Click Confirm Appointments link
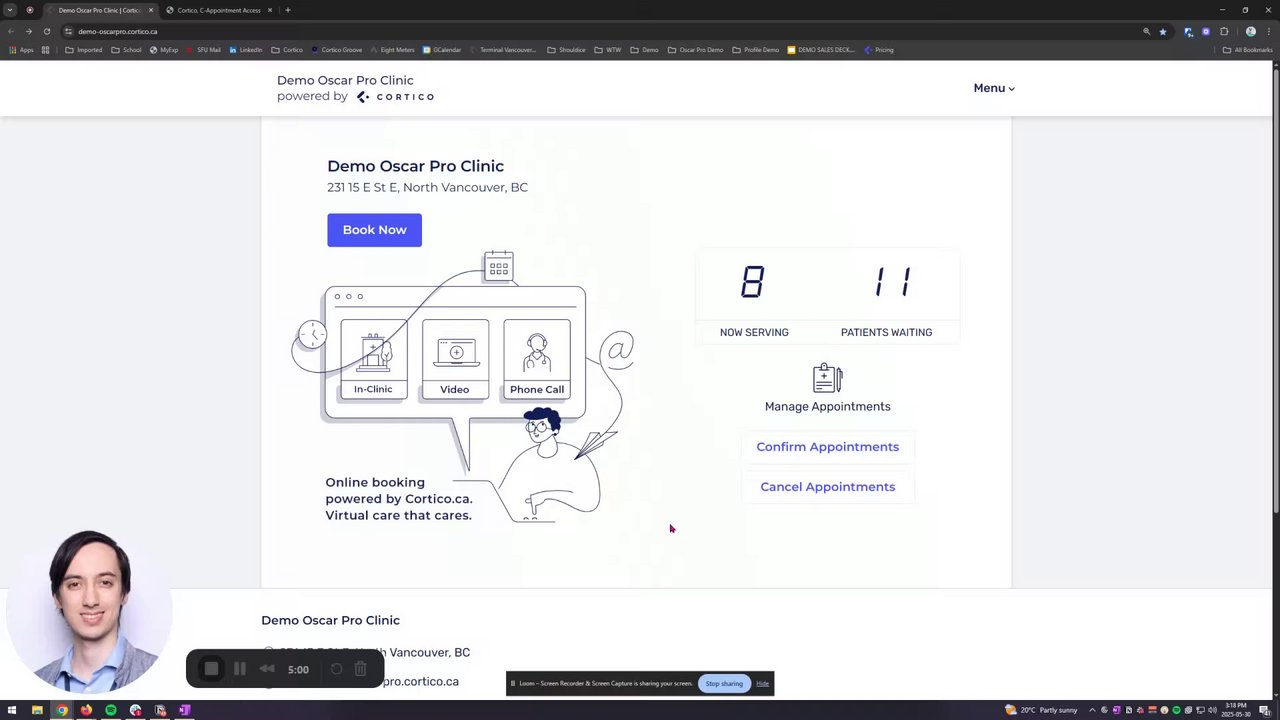The image size is (1280, 720). pyautogui.click(x=827, y=447)
